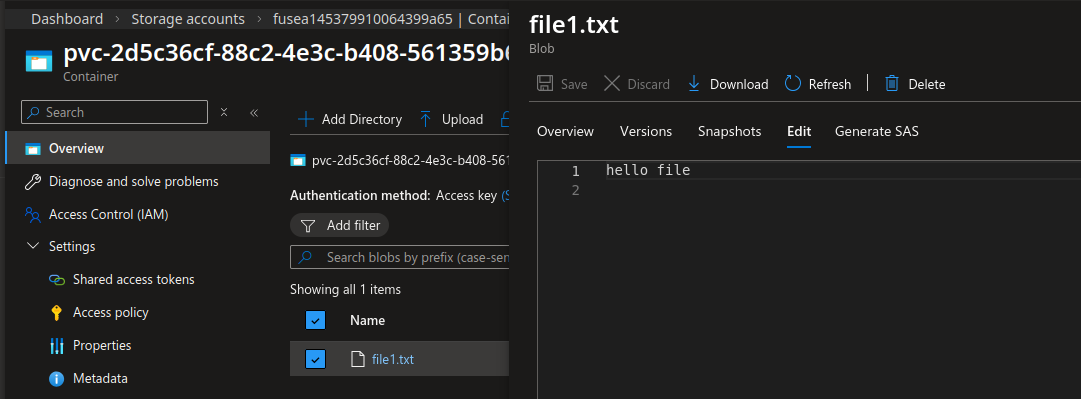Open the file1.txt blob link
Image resolution: width=1081 pixels, height=399 pixels.
(393, 359)
